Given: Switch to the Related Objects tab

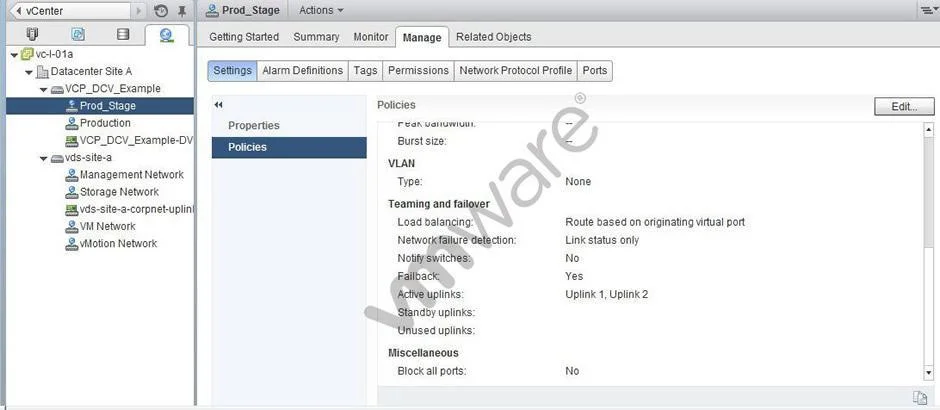Looking at the screenshot, I should click(x=493, y=37).
